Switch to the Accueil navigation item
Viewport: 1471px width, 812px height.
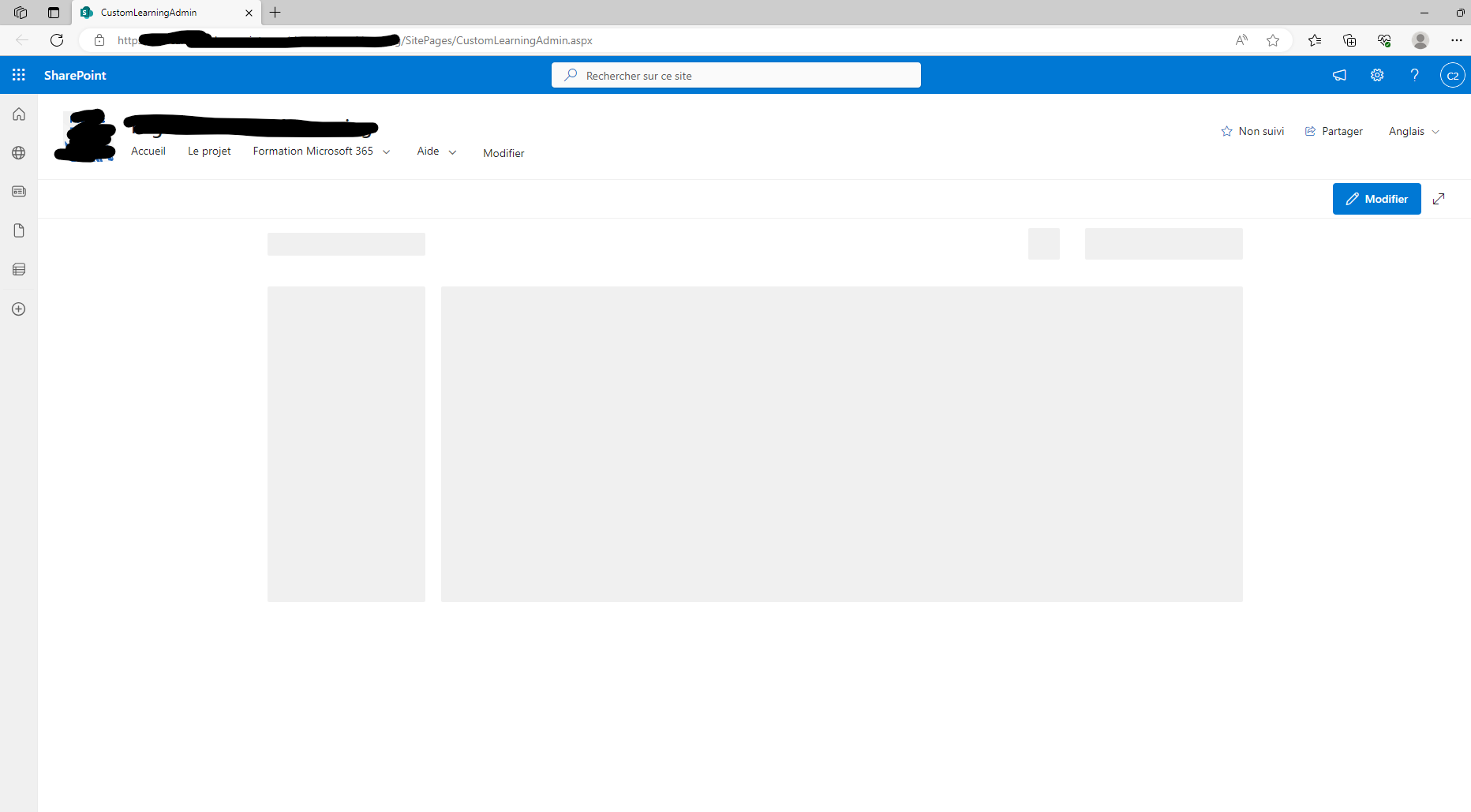tap(148, 151)
